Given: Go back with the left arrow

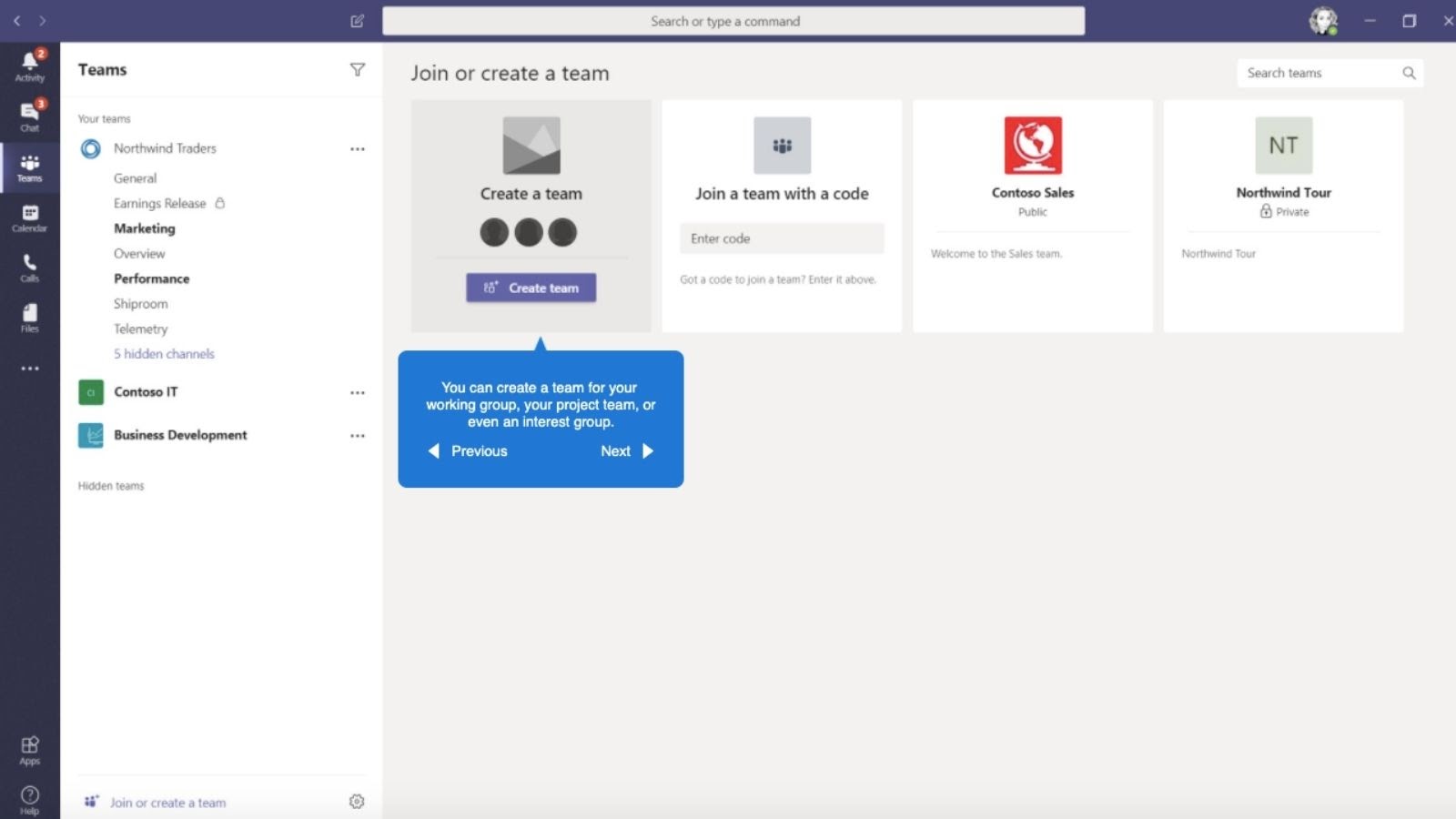Looking at the screenshot, I should coord(16,20).
